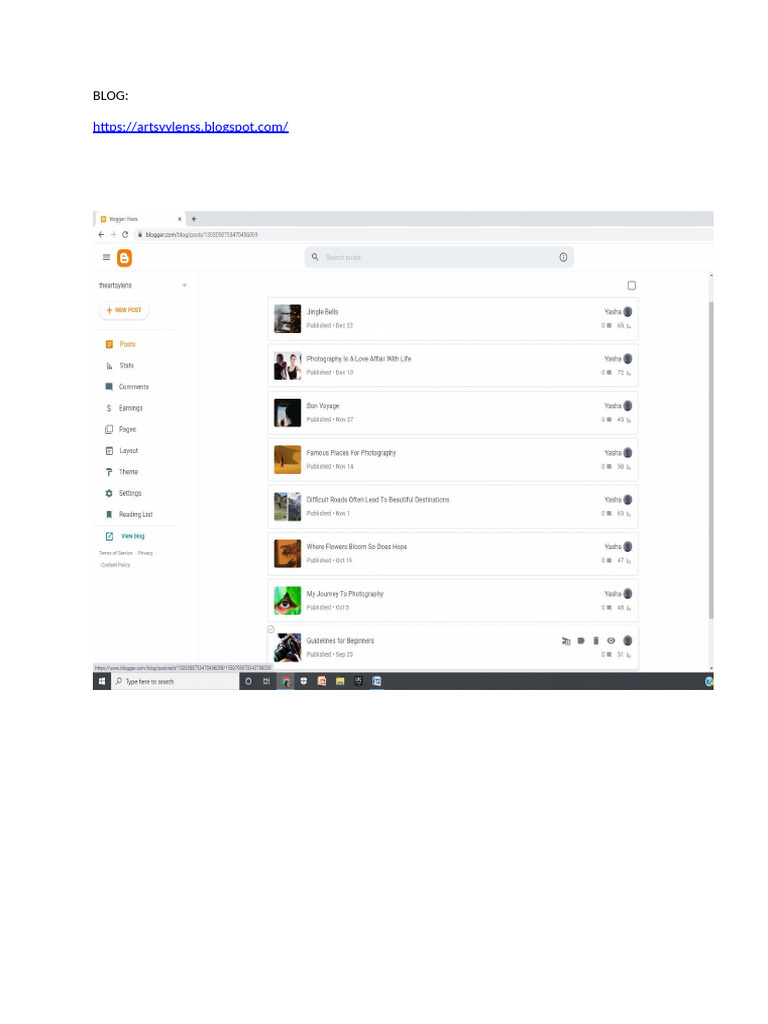Select the Guidelines for Beginners post check circle
This screenshot has height=1024, width=768.
pyautogui.click(x=271, y=630)
